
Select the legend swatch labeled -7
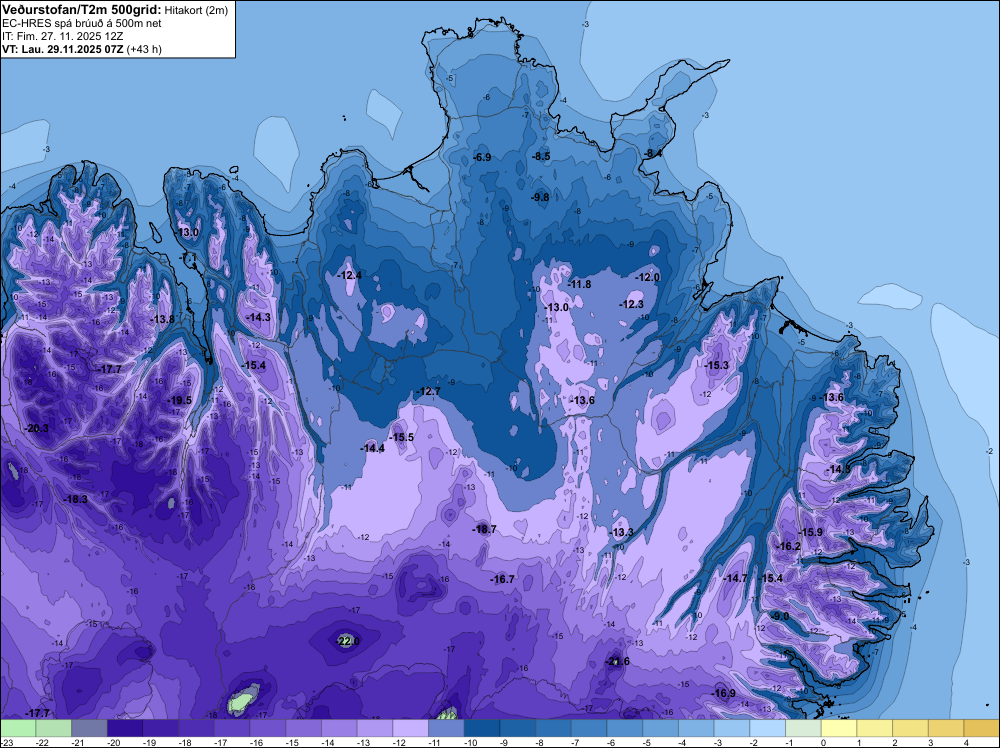pyautogui.click(x=589, y=728)
